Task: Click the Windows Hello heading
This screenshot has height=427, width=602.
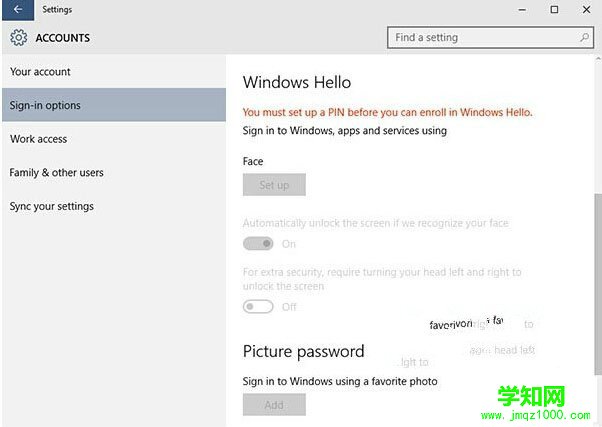Action: pyautogui.click(x=297, y=82)
